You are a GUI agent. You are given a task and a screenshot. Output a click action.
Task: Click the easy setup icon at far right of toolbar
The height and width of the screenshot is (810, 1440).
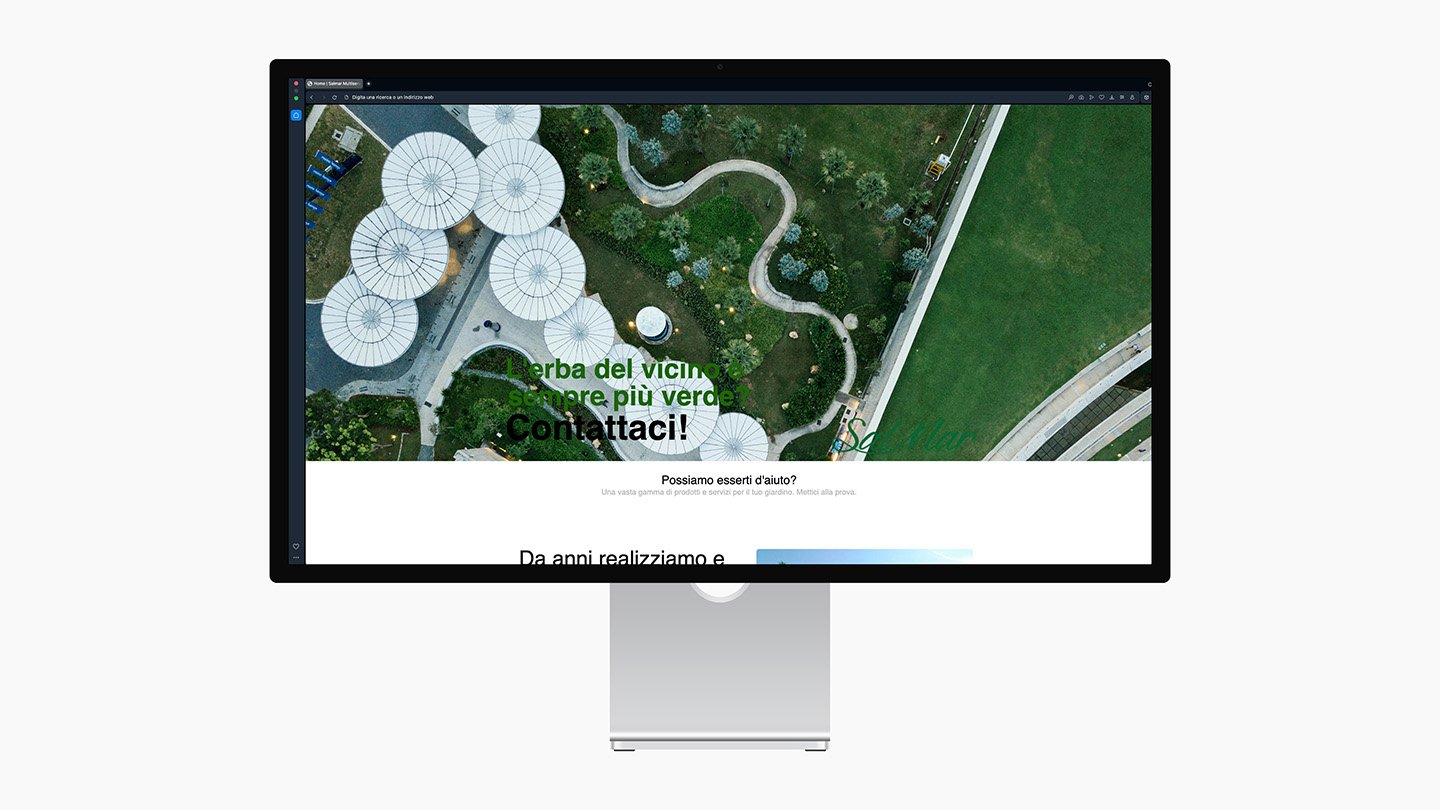pyautogui.click(x=1146, y=97)
